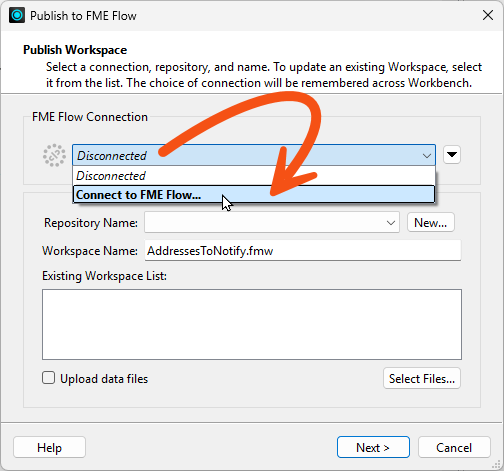This screenshot has height=471, width=504.
Task: Enable the Upload data files checkbox
Action: 48,378
